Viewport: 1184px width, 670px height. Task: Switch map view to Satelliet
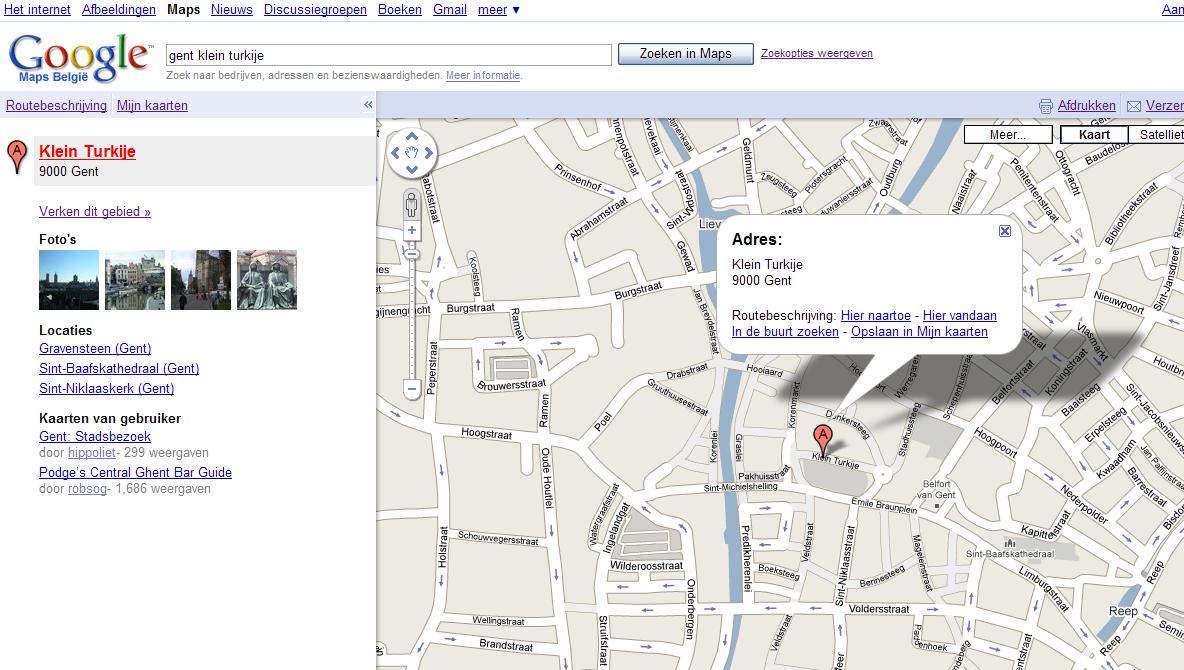click(x=1160, y=135)
